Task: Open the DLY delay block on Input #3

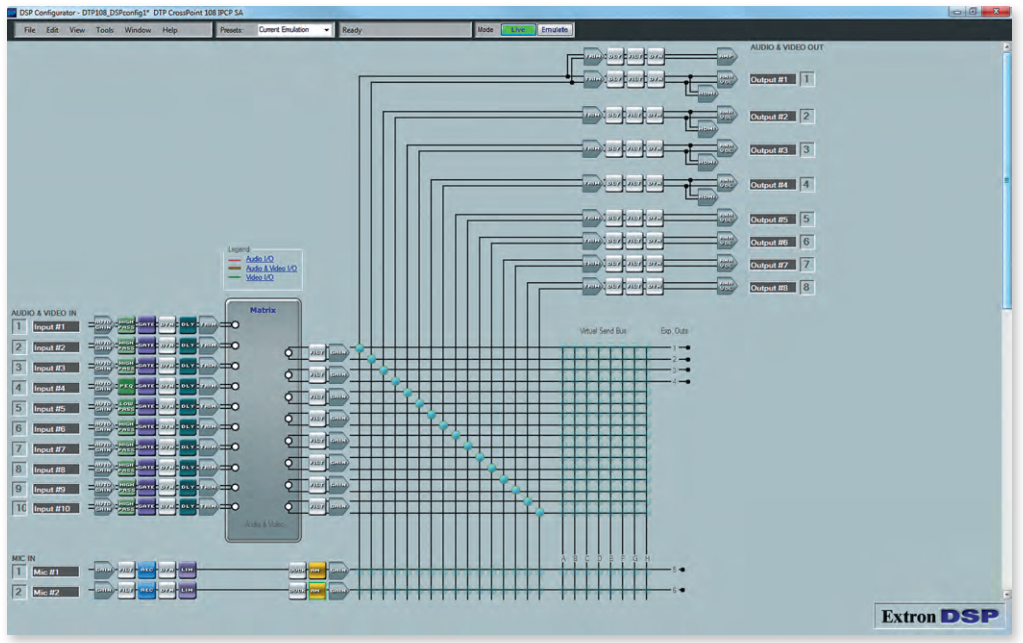Action: pos(187,366)
